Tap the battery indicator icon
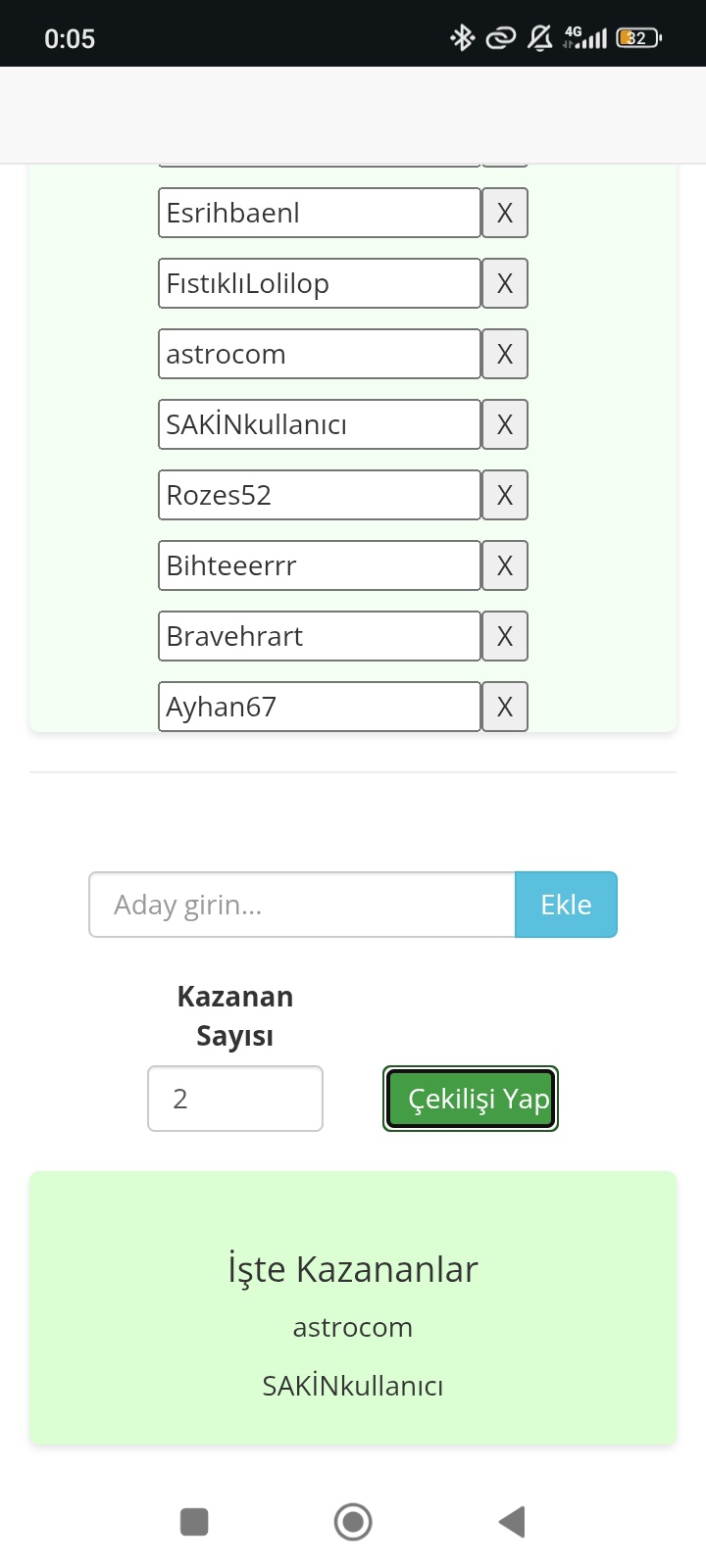The width and height of the screenshot is (706, 1568). (638, 38)
